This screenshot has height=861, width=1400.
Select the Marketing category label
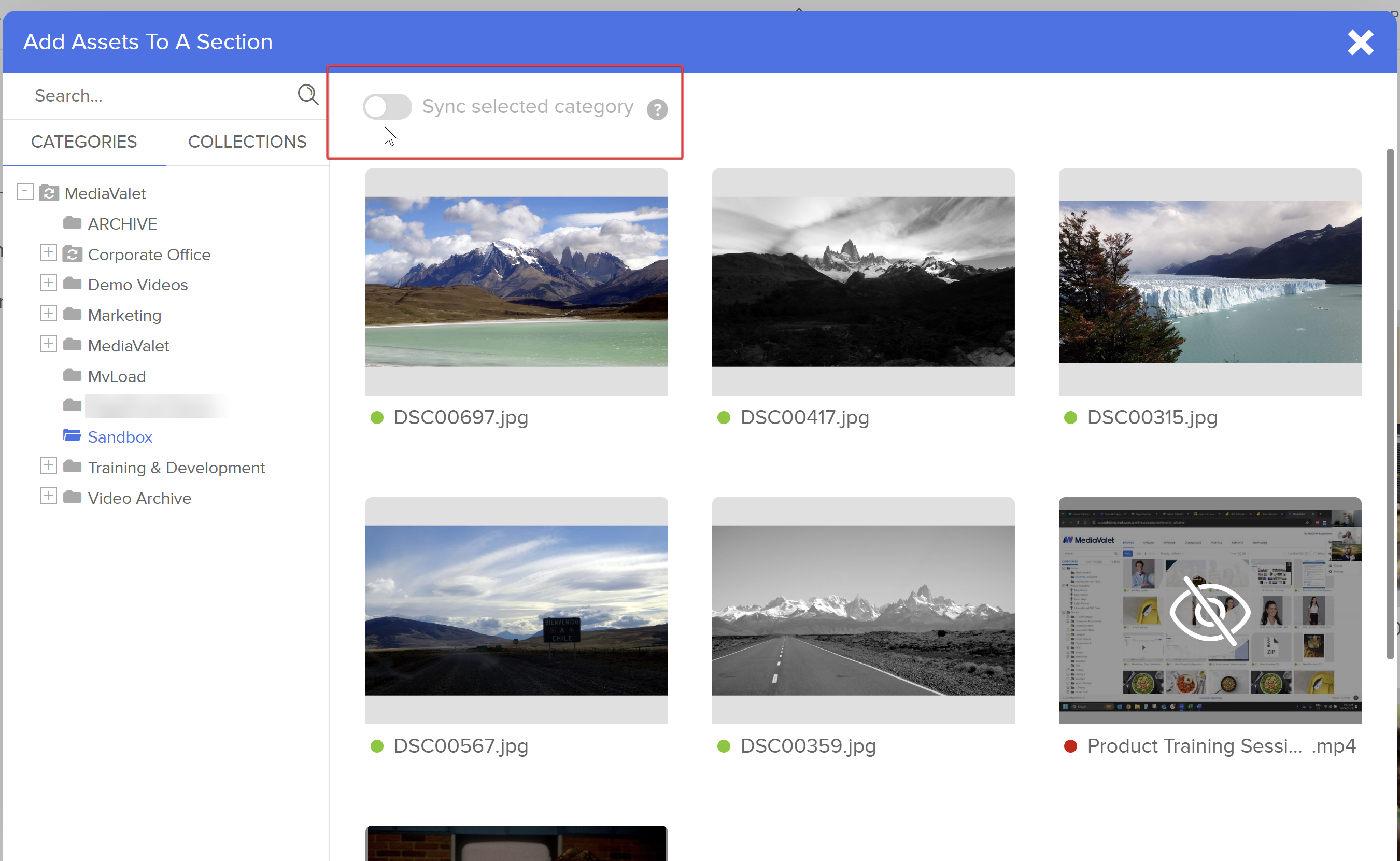point(125,316)
